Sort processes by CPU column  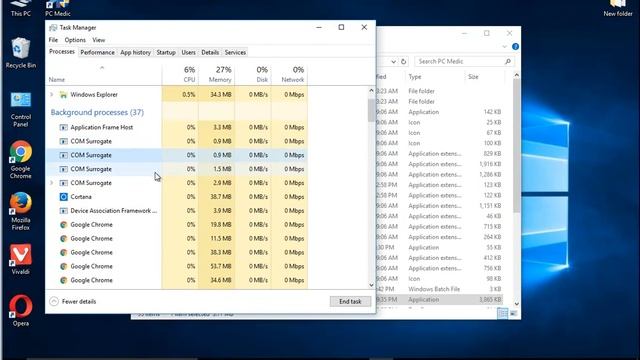click(180, 74)
